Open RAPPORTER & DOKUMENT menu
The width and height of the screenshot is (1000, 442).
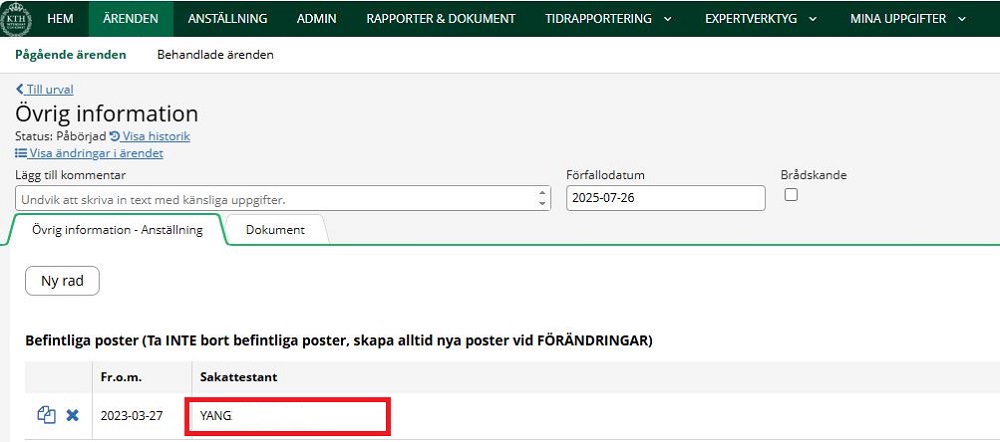pyautogui.click(x=441, y=18)
